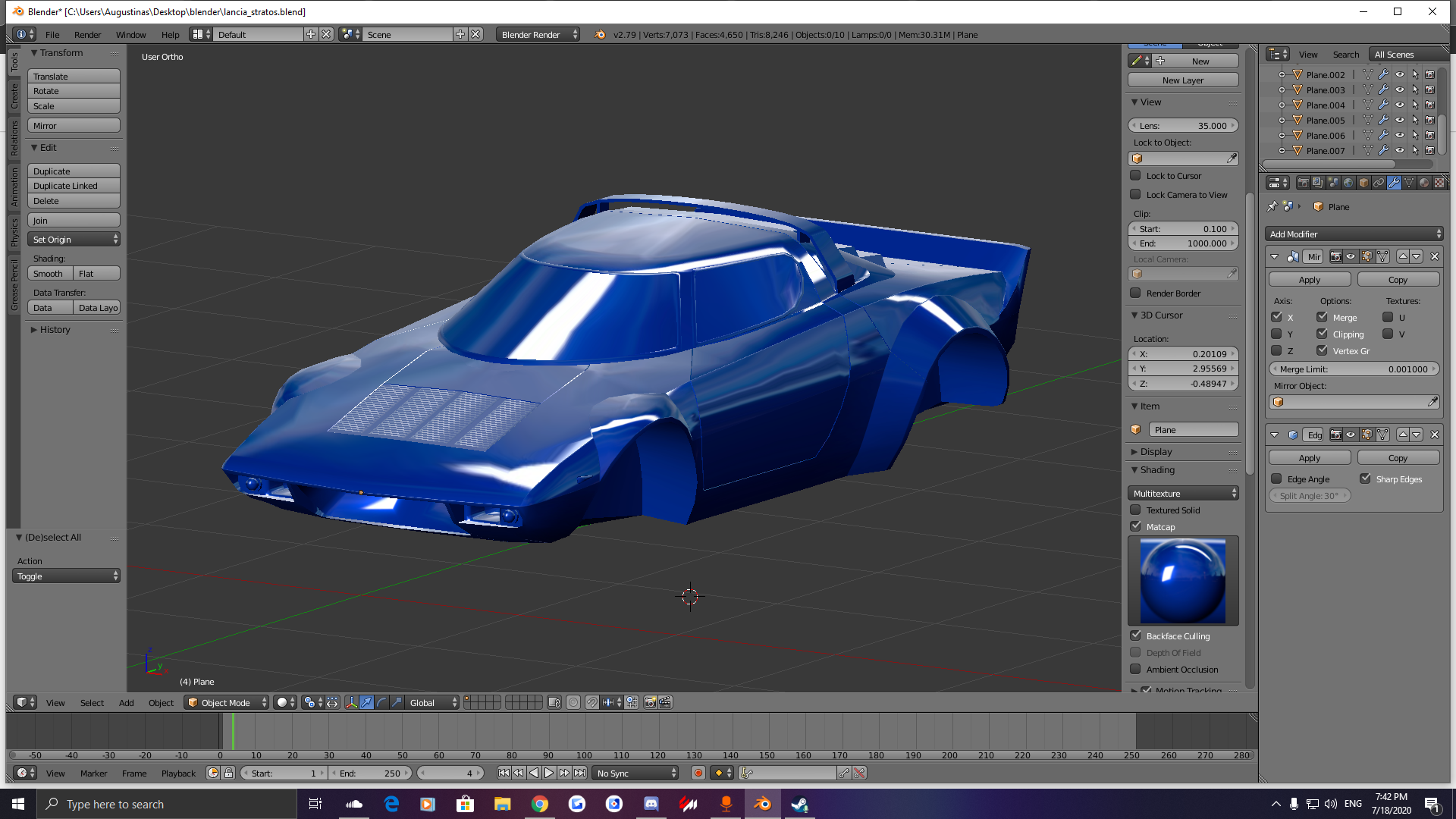Click the blue Matcap sphere preview

[1182, 581]
